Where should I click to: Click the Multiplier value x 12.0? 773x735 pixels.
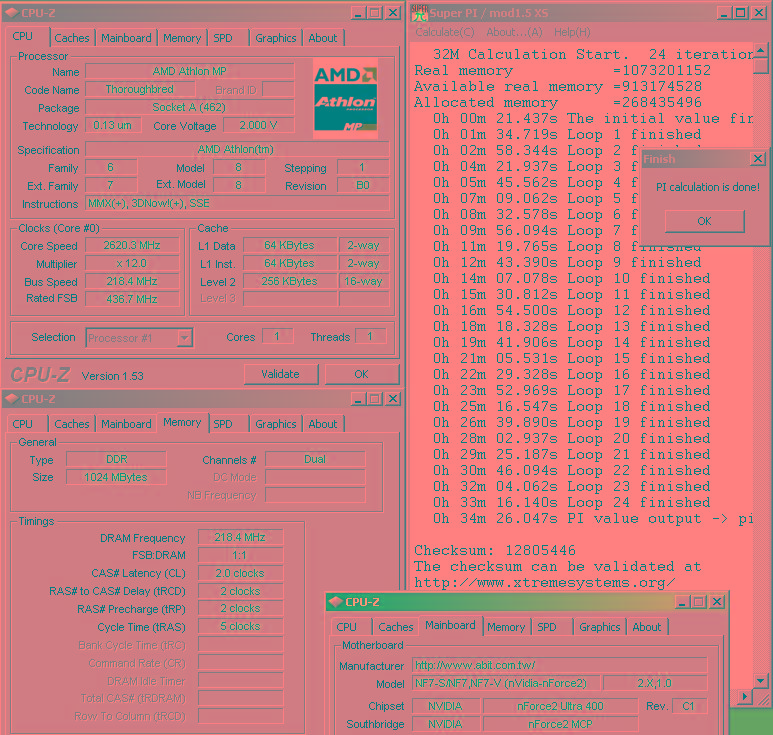(x=132, y=263)
